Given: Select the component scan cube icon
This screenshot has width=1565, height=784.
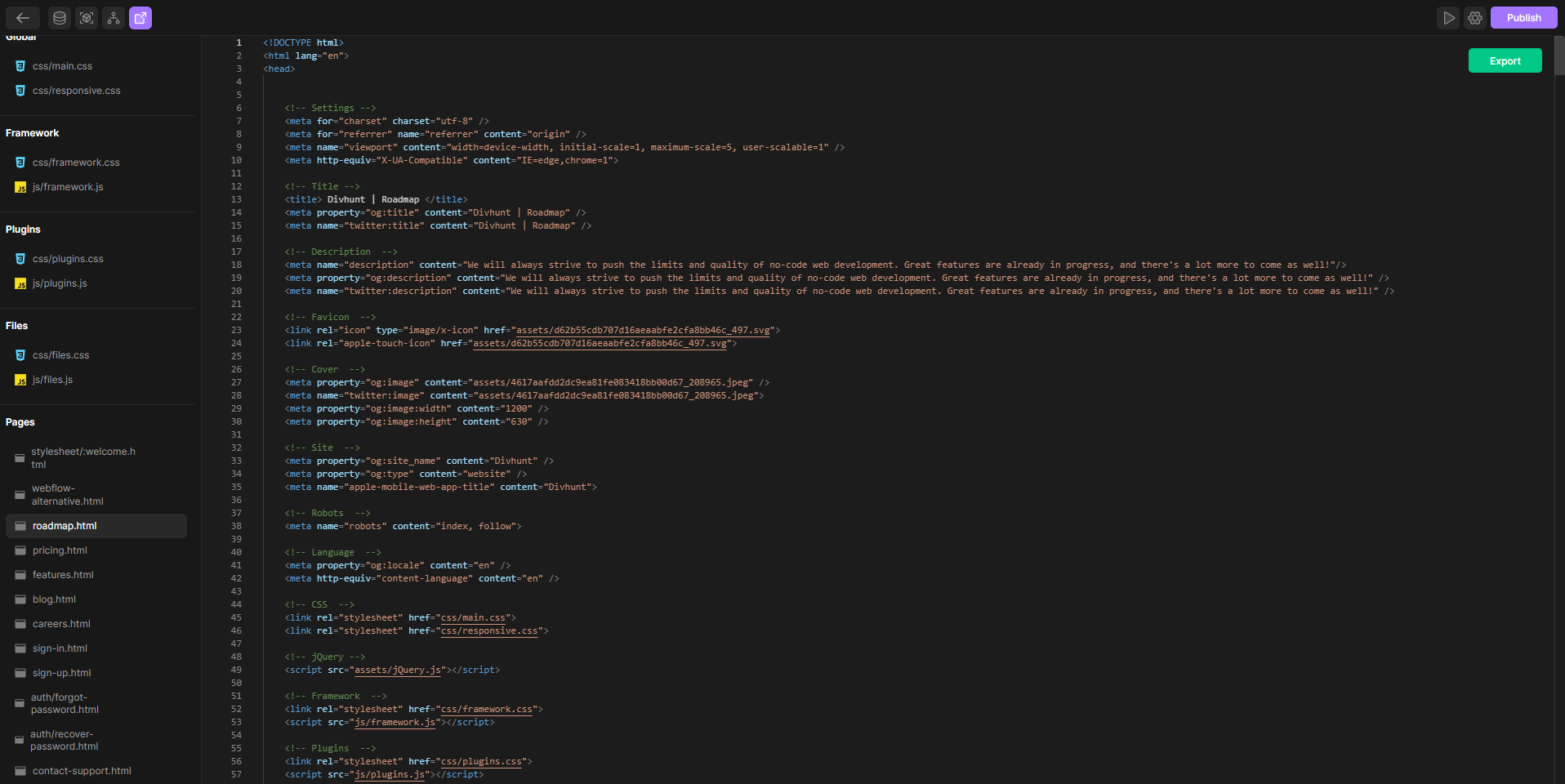Looking at the screenshot, I should [87, 17].
